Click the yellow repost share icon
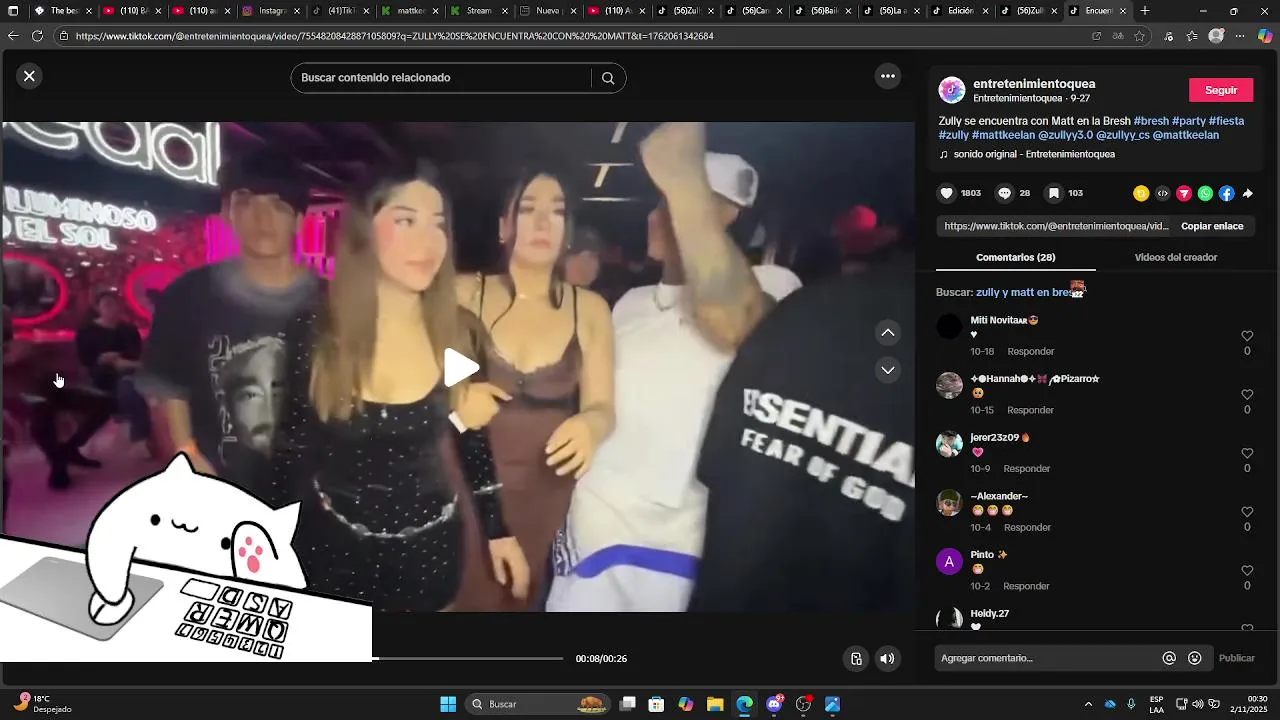This screenshot has height=720, width=1280. click(1141, 194)
